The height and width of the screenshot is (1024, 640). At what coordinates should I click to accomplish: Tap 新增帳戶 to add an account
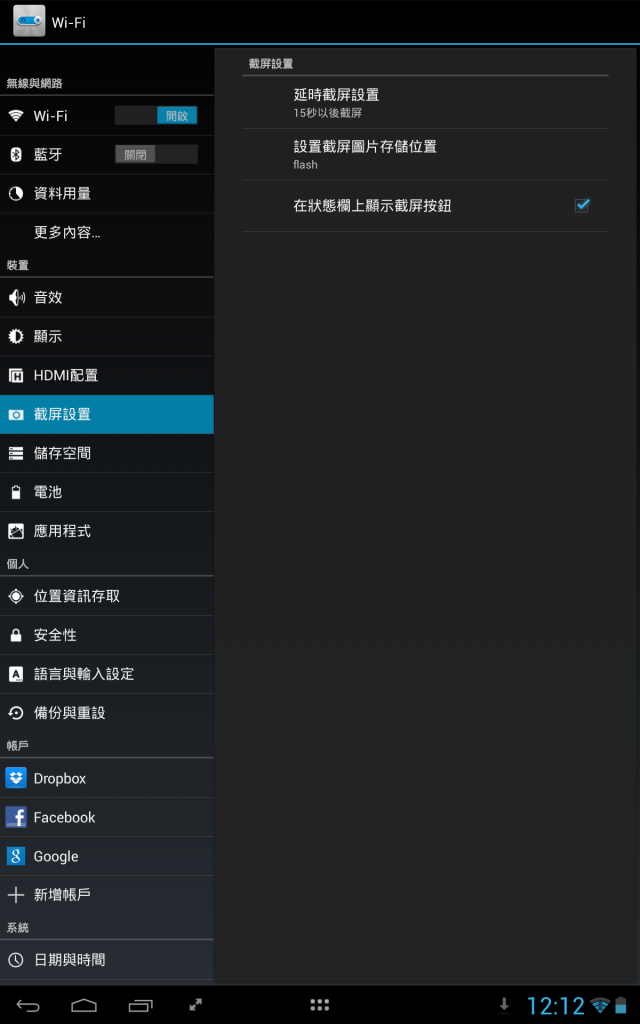point(107,895)
